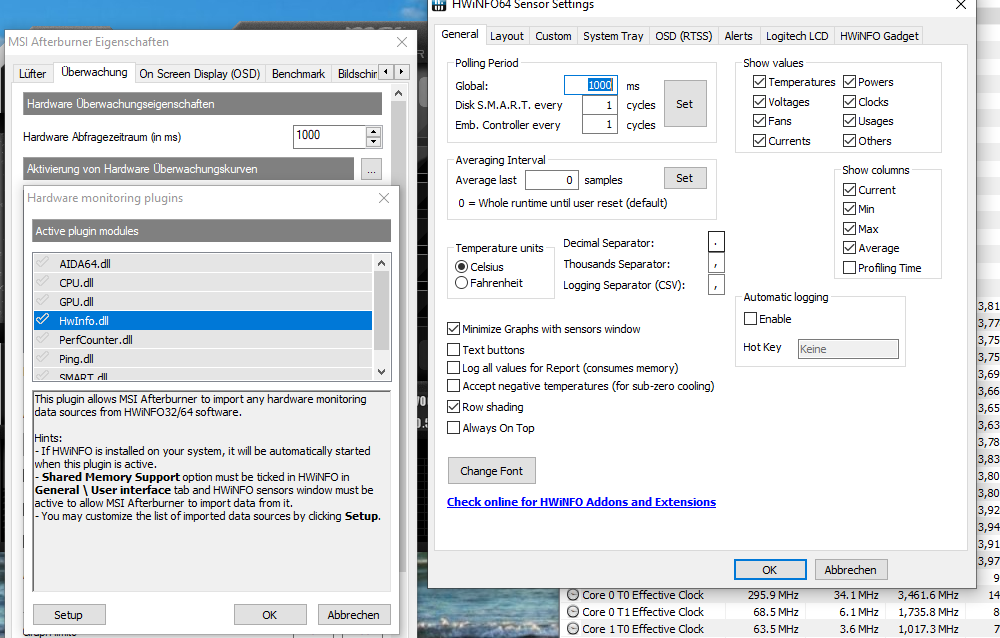Close the MSI Afterburner Eigenschaften window
The image size is (1000, 638).
click(x=402, y=42)
